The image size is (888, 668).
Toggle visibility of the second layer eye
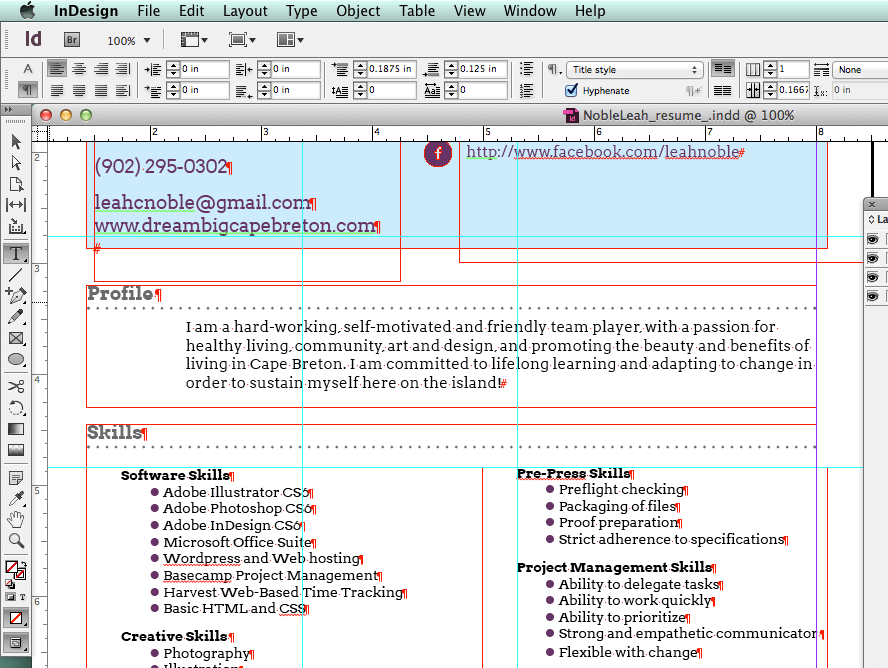point(873,259)
